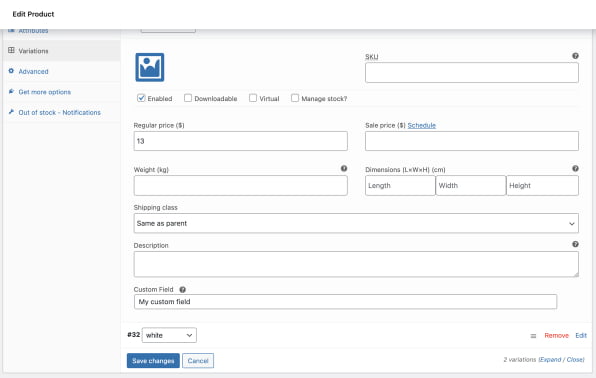Click the Close variations link
596x378 pixels.
[x=575, y=359]
